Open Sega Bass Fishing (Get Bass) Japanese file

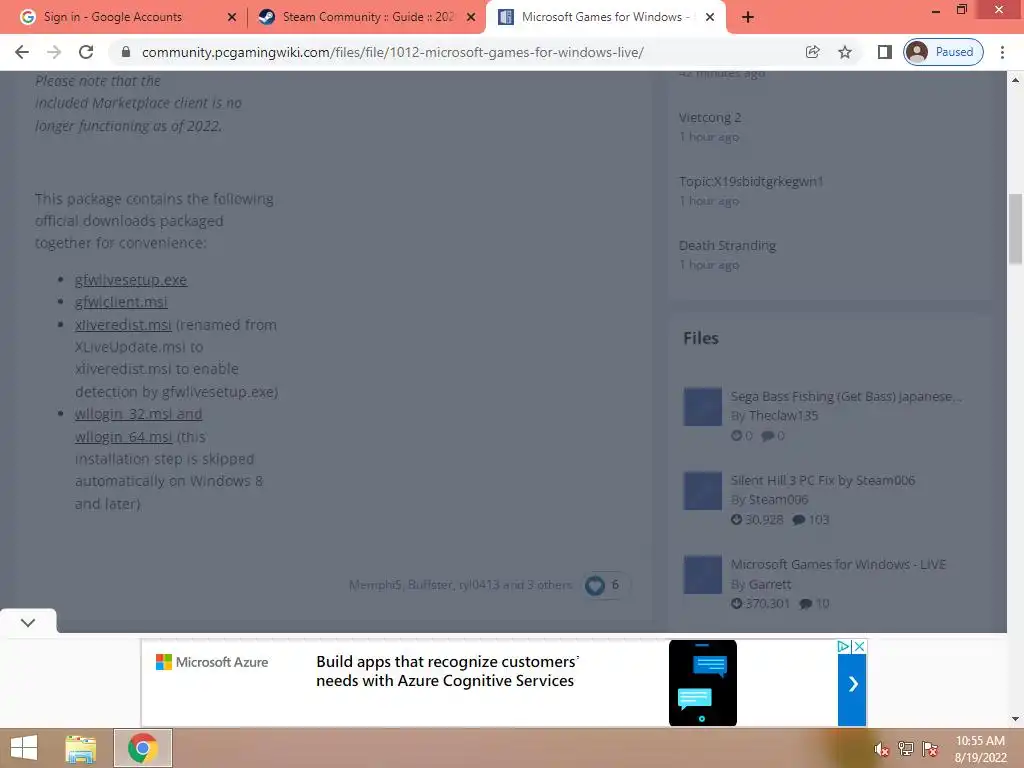(846, 396)
